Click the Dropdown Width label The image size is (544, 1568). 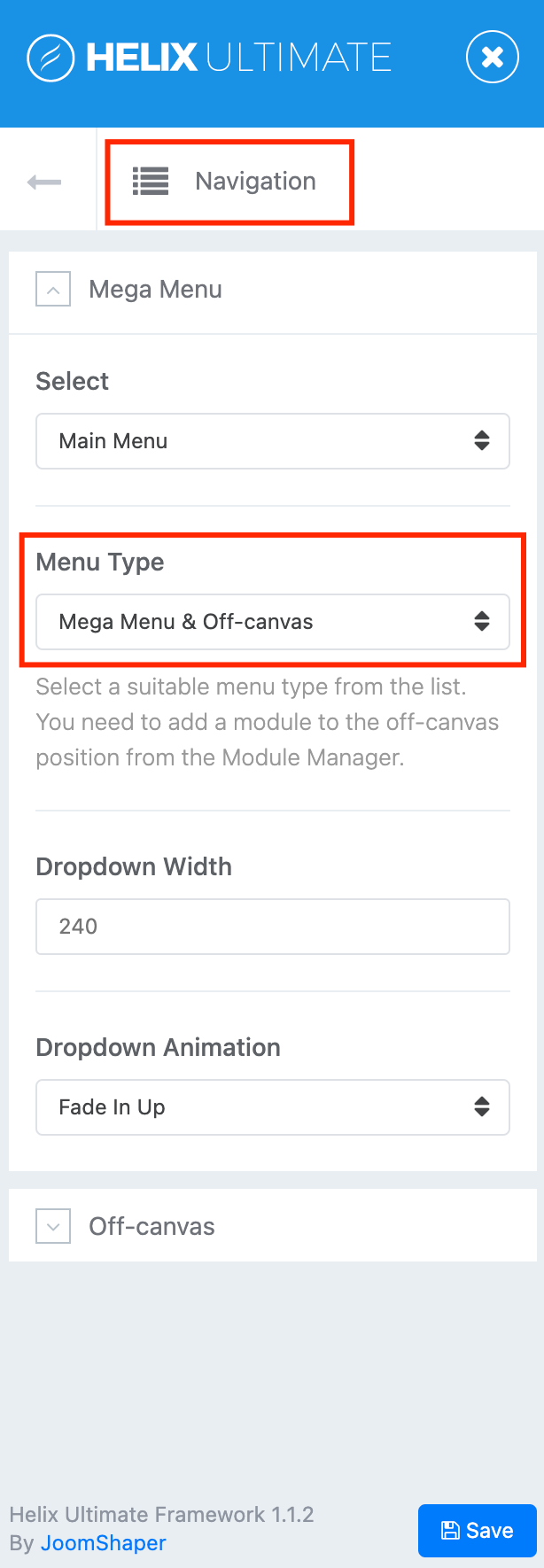coord(134,867)
